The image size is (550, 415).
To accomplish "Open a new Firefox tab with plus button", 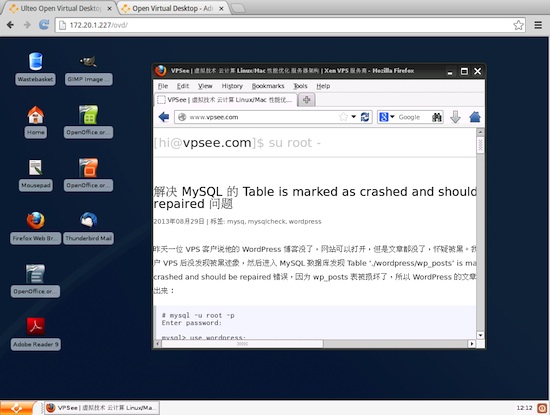I will 307,100.
